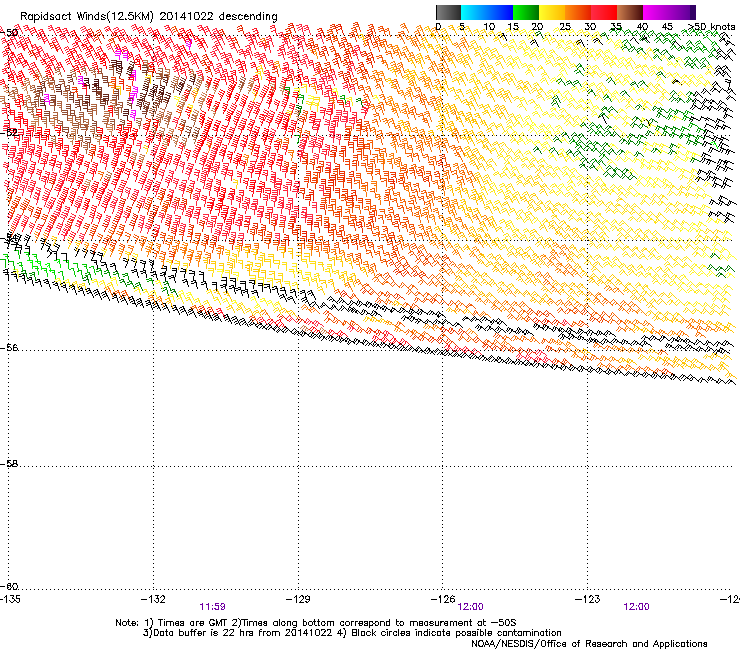Click the purple '11:59' time label
The width and height of the screenshot is (740, 650).
(x=212, y=607)
